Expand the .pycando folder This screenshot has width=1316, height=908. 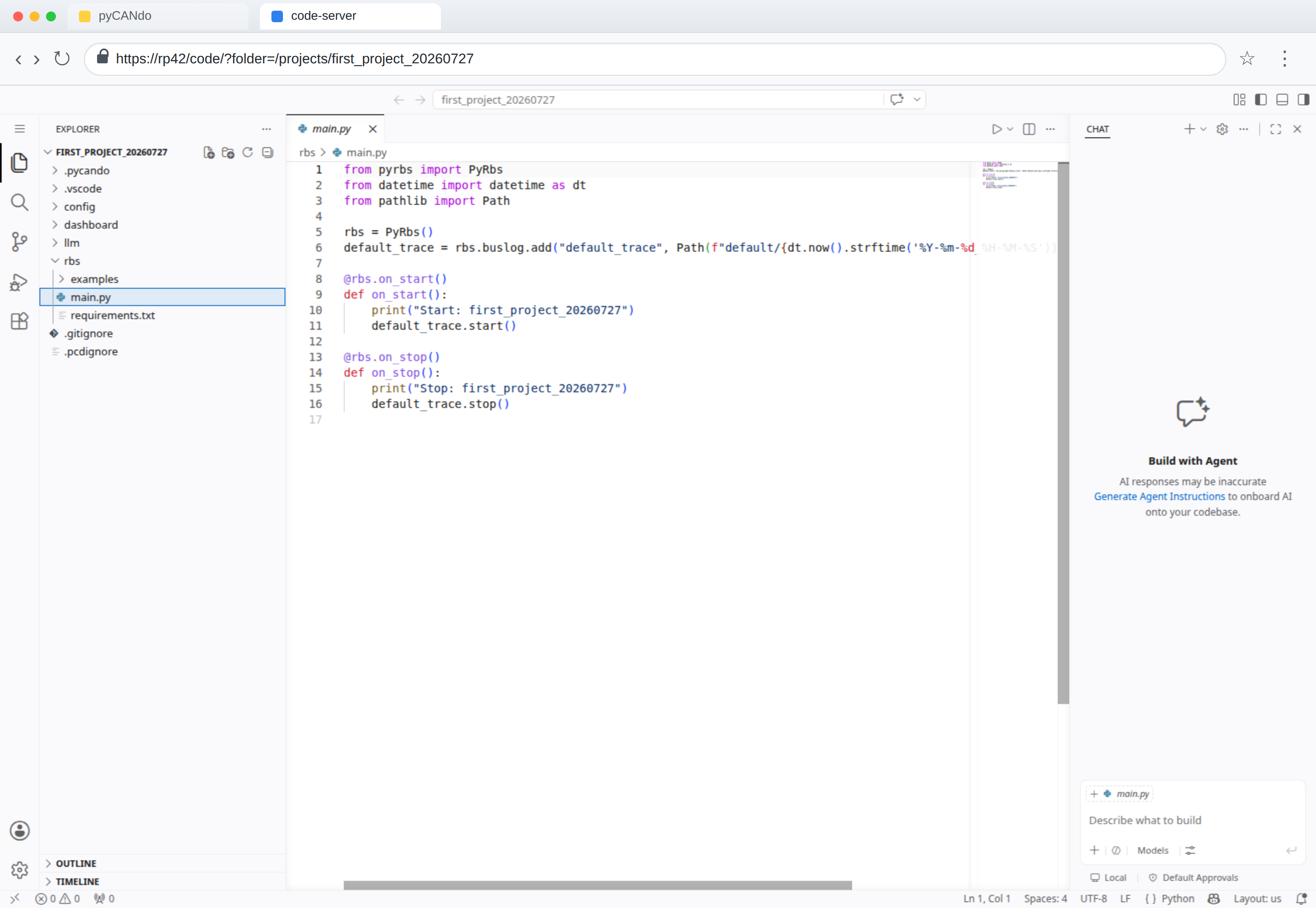pyautogui.click(x=162, y=170)
